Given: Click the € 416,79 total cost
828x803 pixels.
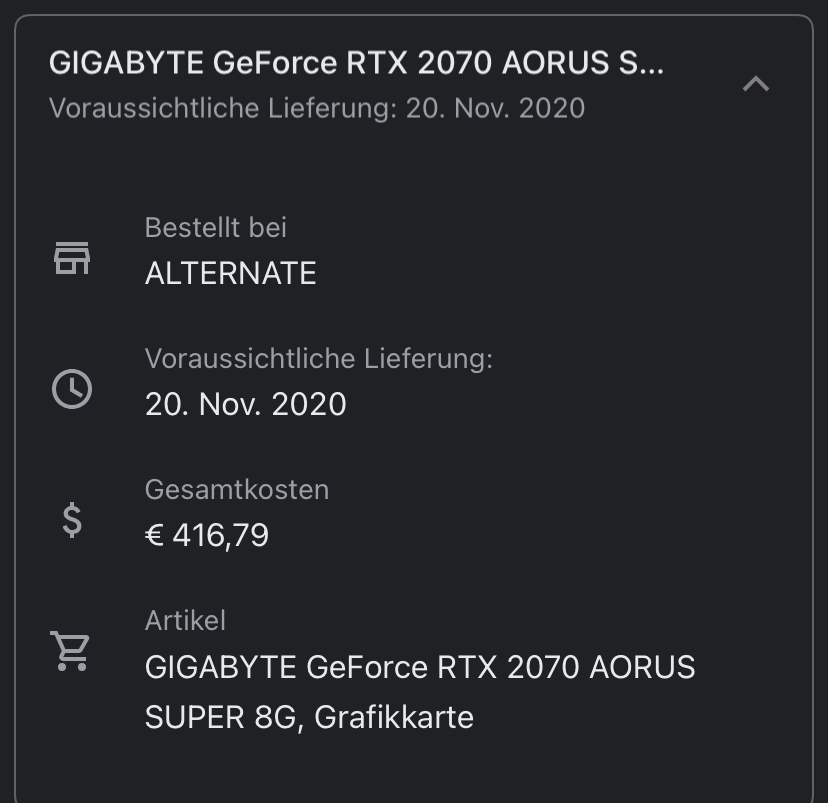Looking at the screenshot, I should click(207, 536).
